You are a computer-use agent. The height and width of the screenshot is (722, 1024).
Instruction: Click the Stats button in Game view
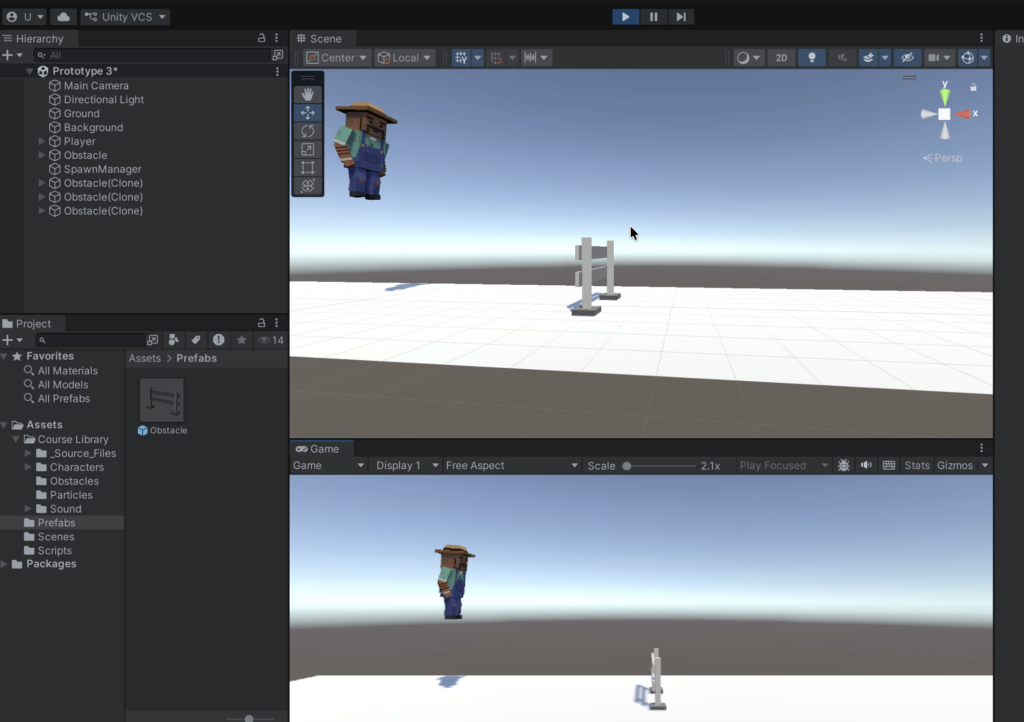[916, 465]
